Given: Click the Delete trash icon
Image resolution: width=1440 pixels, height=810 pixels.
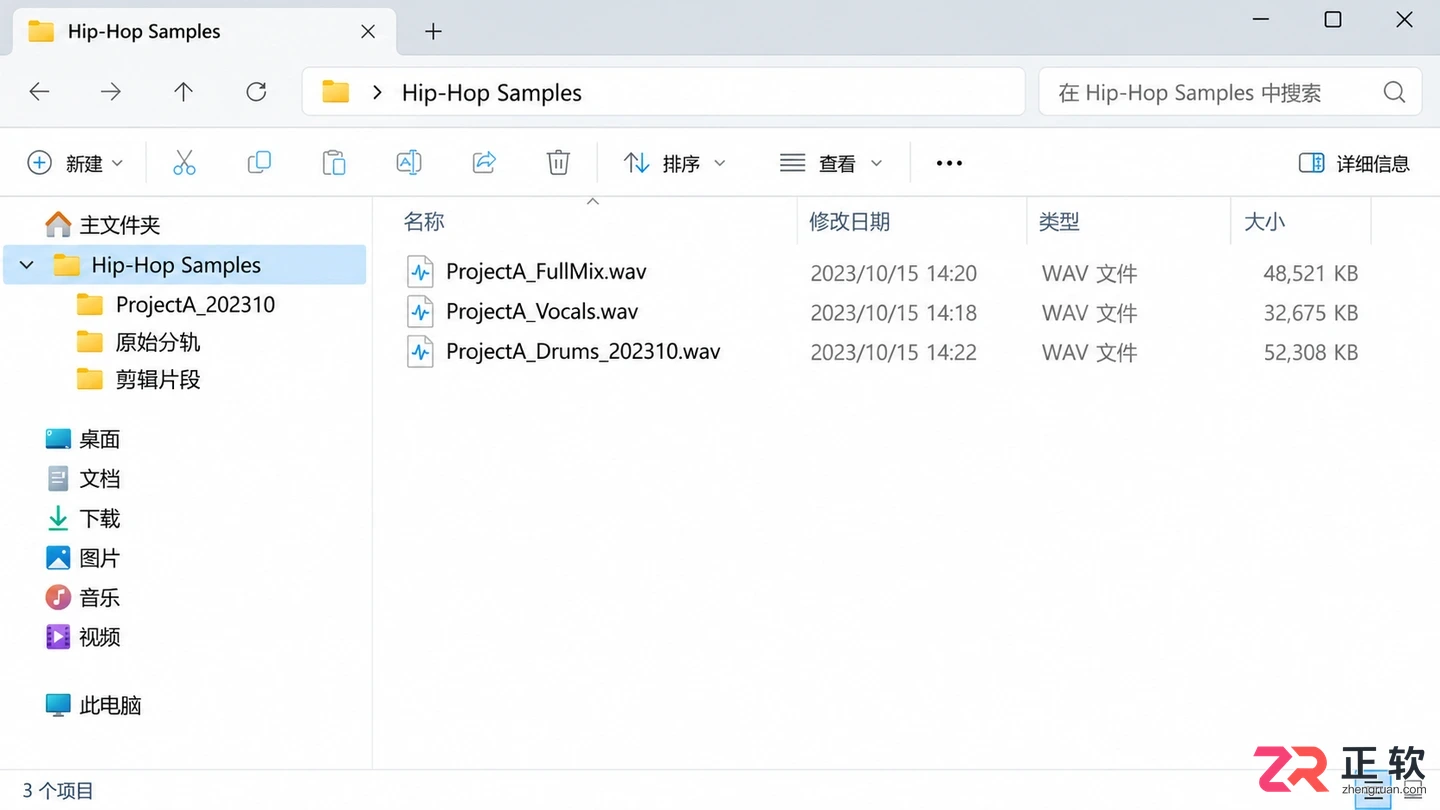Looking at the screenshot, I should [558, 162].
